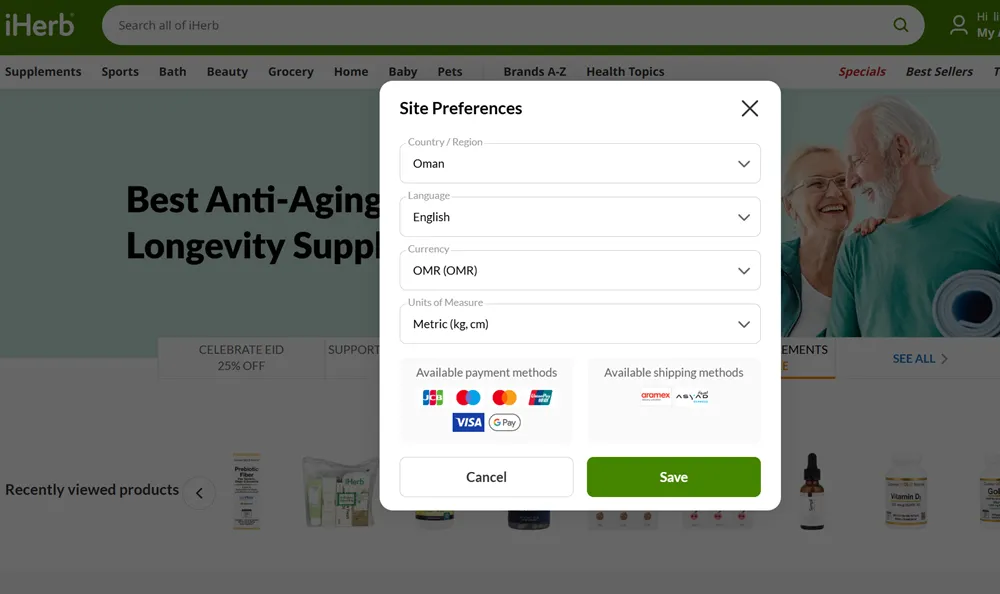Open the Brands A-Z menu item
Screen dimensions: 1000x594
pos(534,71)
